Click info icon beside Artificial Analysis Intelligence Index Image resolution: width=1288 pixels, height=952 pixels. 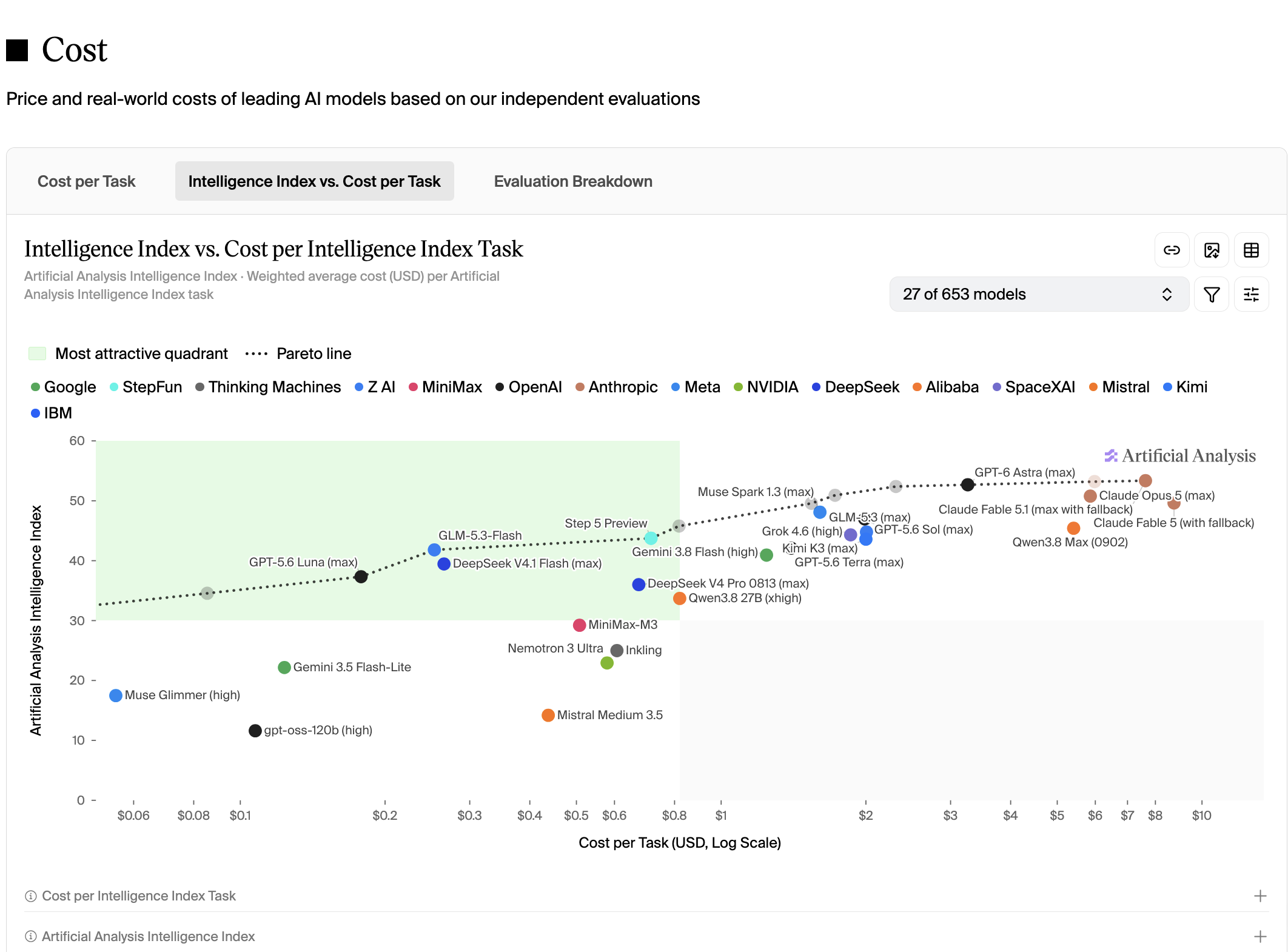[31, 936]
